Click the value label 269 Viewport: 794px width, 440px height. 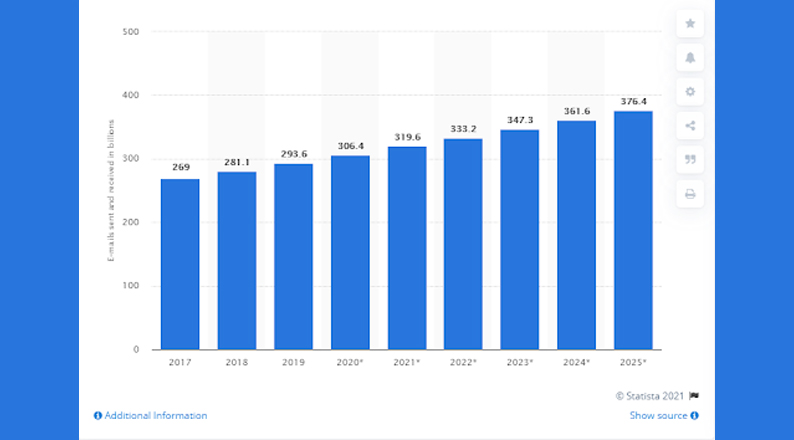pyautogui.click(x=181, y=167)
